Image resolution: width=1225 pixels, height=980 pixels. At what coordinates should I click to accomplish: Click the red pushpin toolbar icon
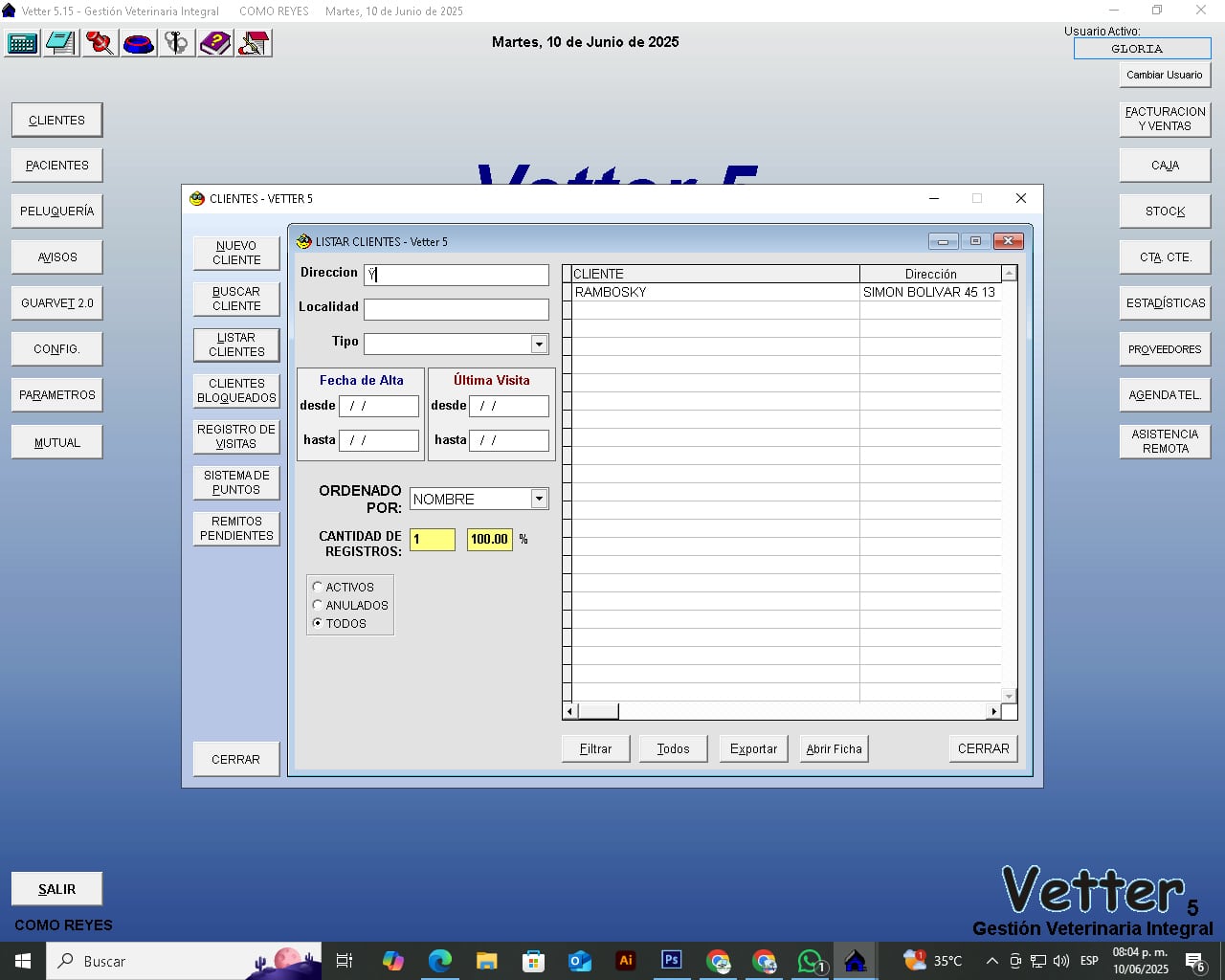click(x=100, y=43)
